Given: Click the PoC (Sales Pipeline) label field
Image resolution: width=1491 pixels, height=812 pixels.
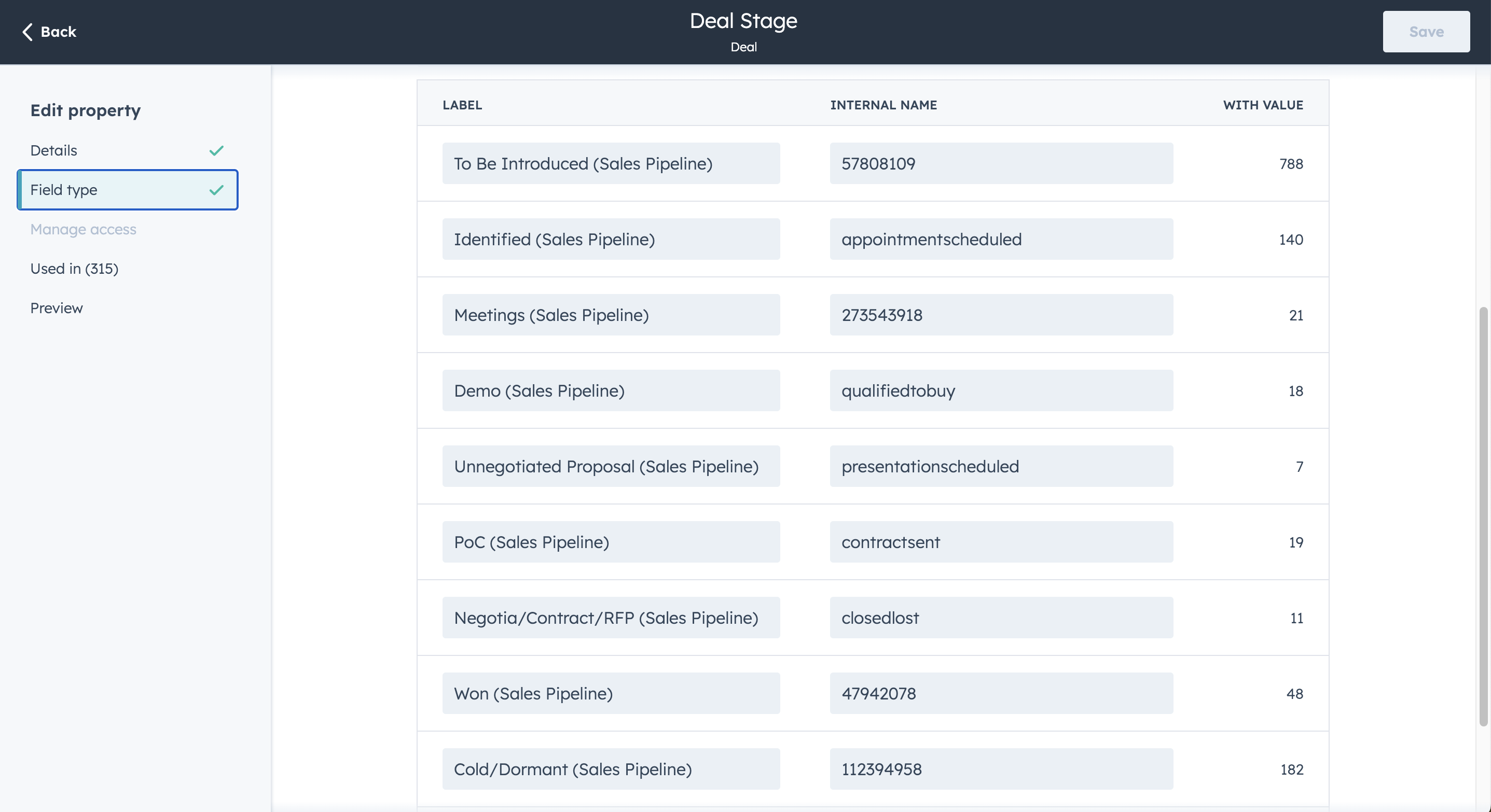Looking at the screenshot, I should pos(611,542).
